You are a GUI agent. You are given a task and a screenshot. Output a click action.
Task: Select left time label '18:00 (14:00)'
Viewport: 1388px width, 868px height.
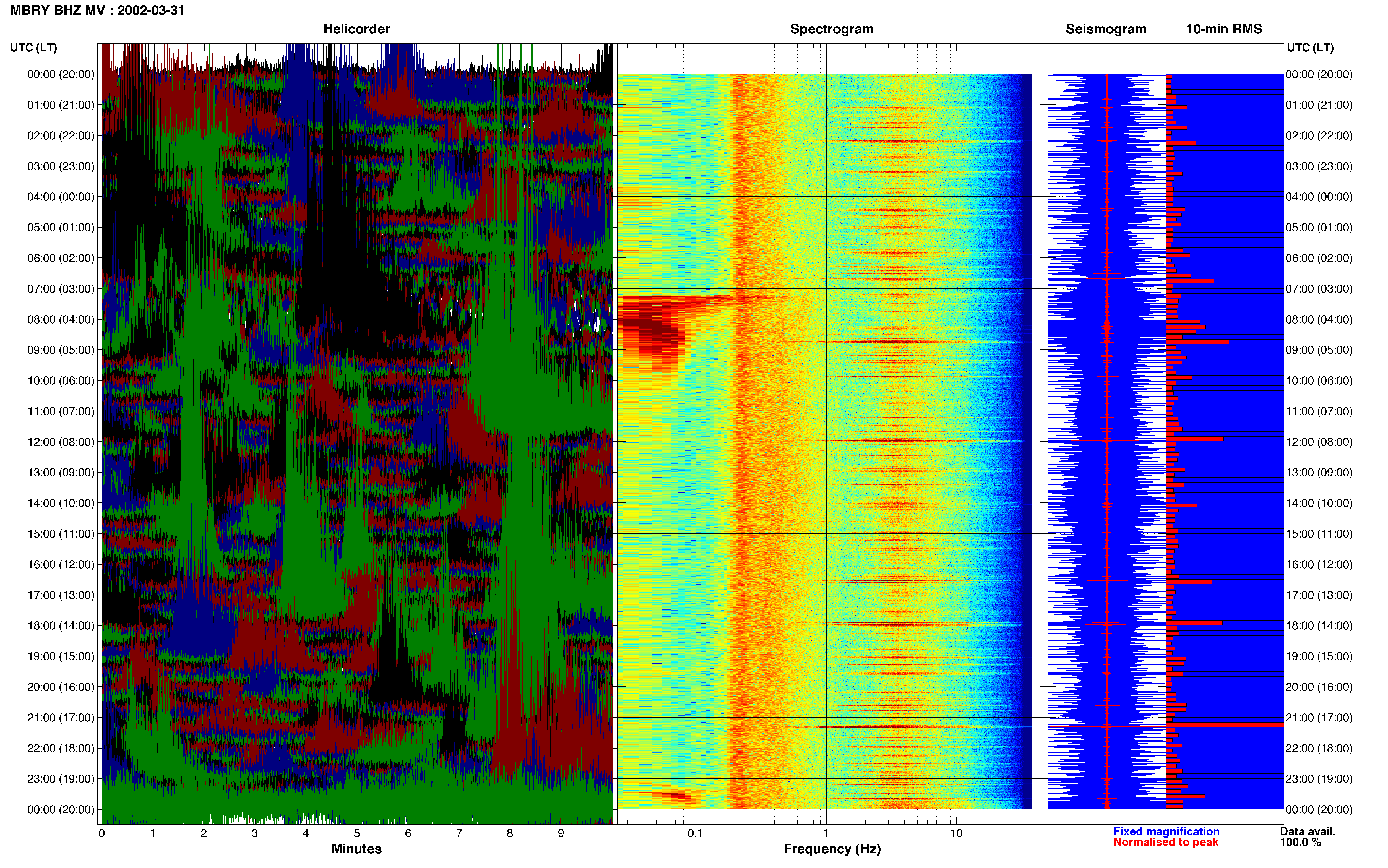pyautogui.click(x=61, y=626)
